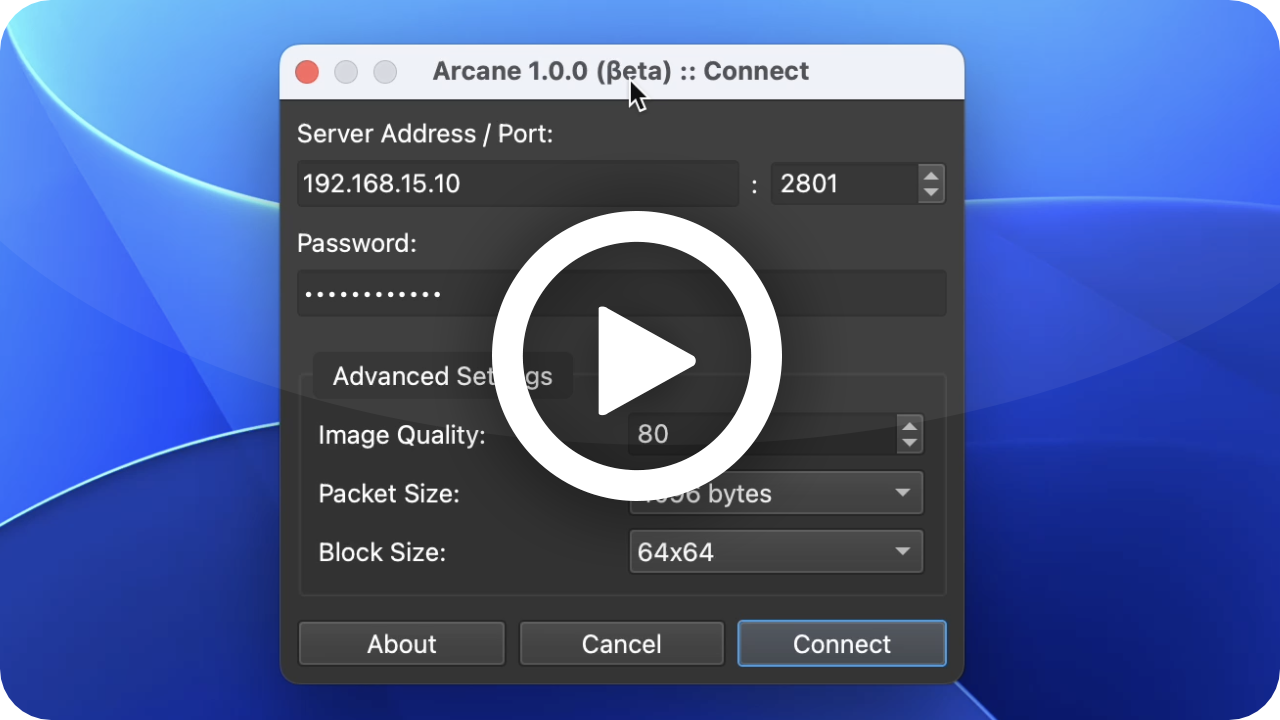Close the Arcane Connect window via the red button
Image resolution: width=1280 pixels, height=720 pixels.
307,72
